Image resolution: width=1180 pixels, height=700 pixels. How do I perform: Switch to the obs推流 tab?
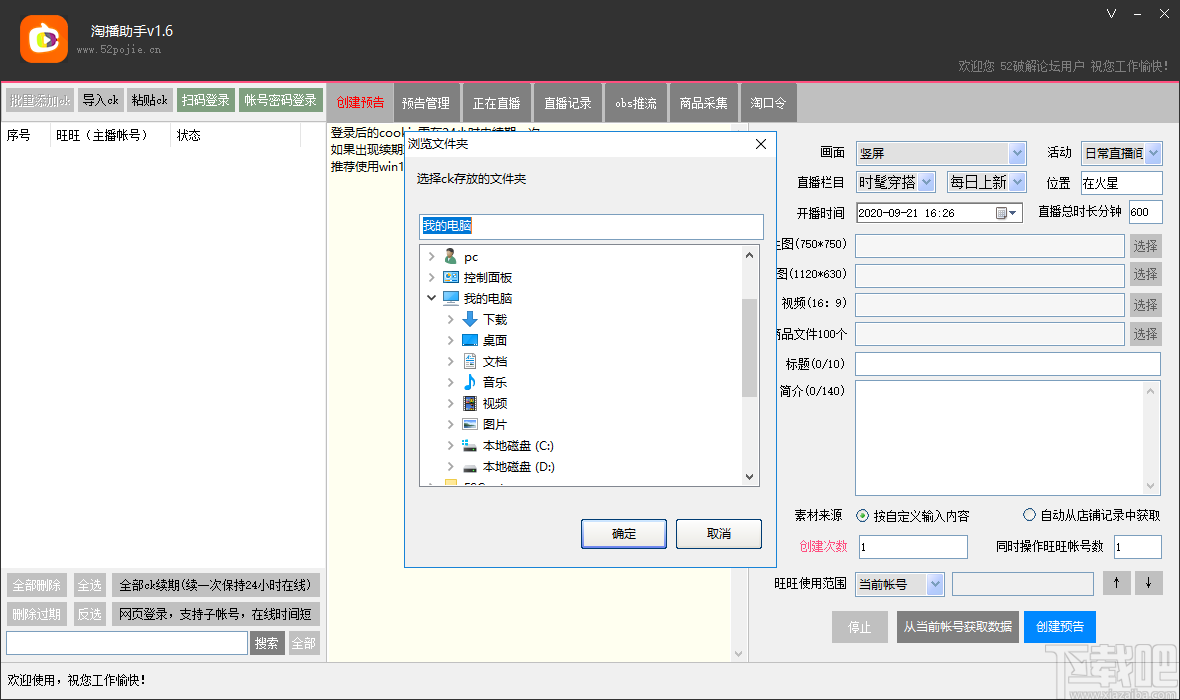pos(636,102)
